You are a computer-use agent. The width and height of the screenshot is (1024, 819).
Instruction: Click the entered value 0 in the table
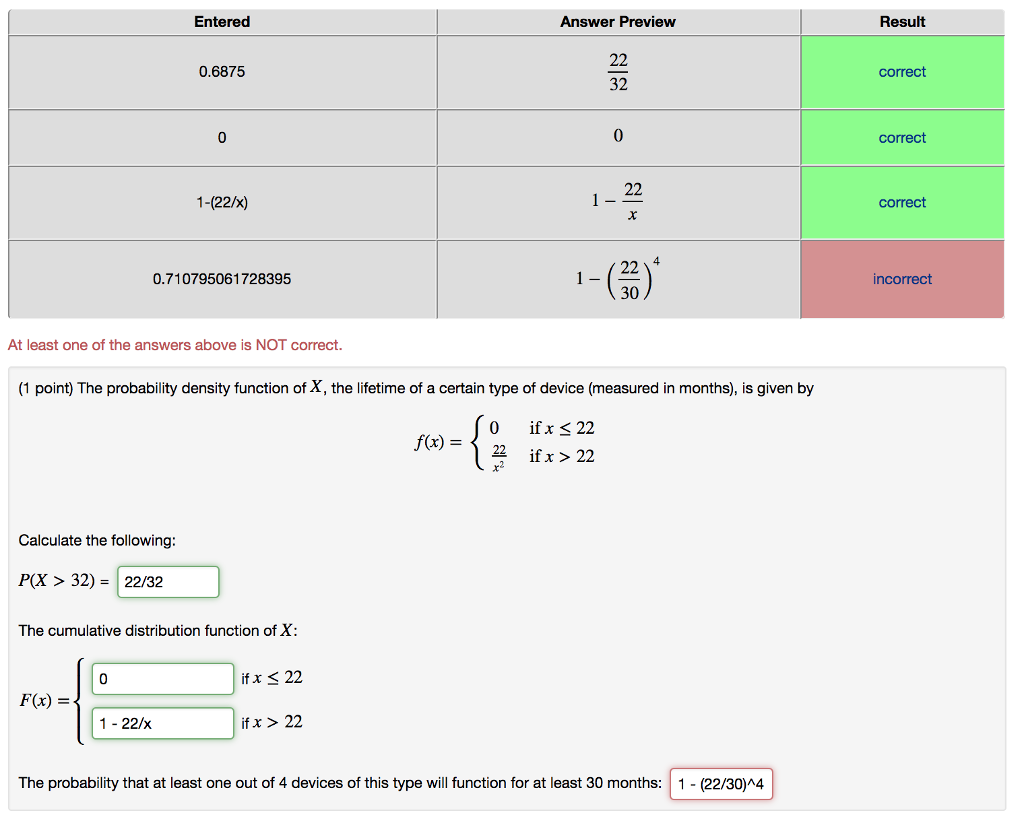click(x=222, y=137)
